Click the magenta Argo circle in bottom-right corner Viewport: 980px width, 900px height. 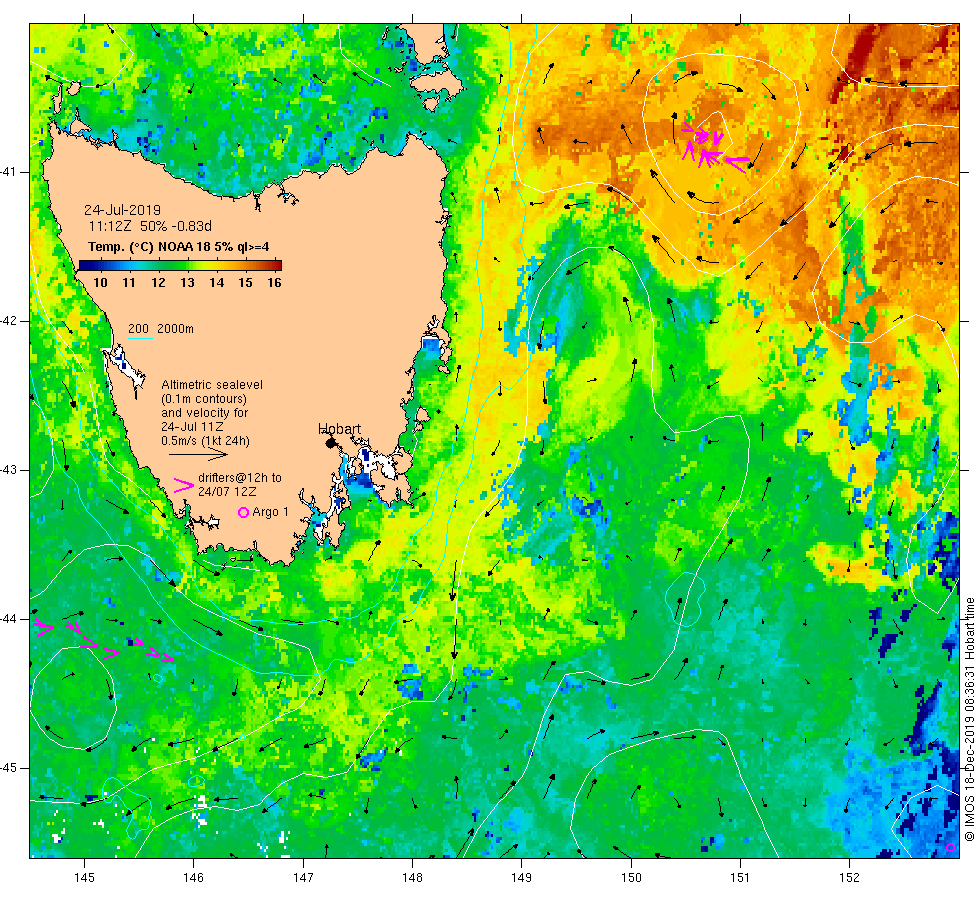pyautogui.click(x=951, y=848)
